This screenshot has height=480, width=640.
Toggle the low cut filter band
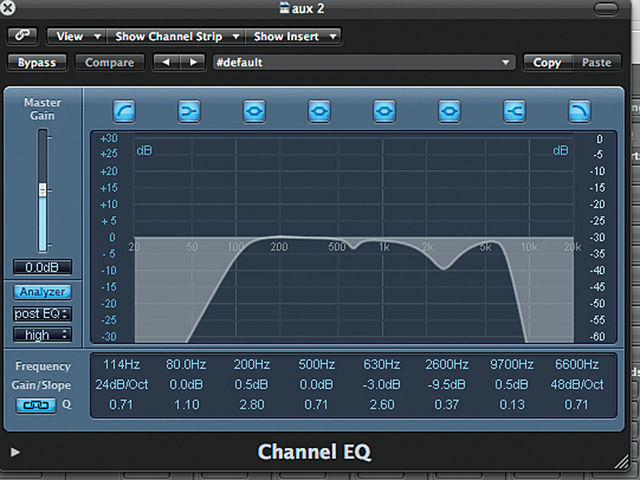pos(124,111)
